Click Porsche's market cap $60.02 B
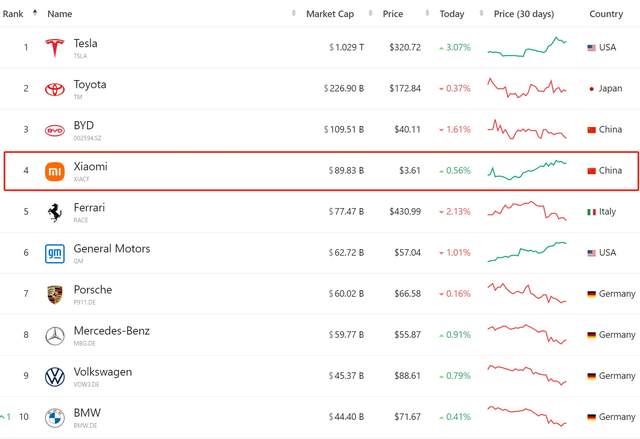This screenshot has height=439, width=640. (x=346, y=294)
